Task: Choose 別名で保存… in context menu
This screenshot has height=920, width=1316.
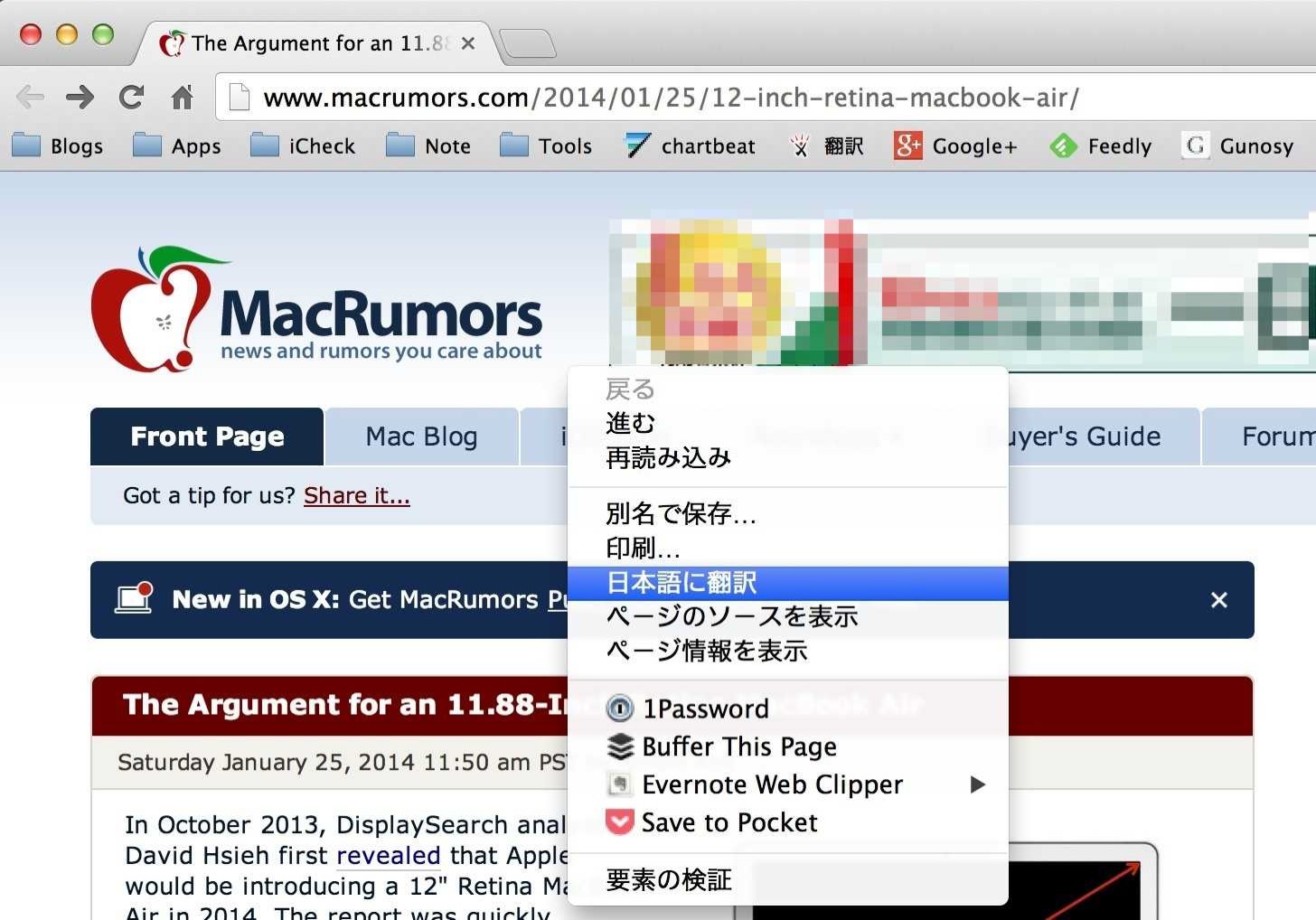Action: pos(787,513)
